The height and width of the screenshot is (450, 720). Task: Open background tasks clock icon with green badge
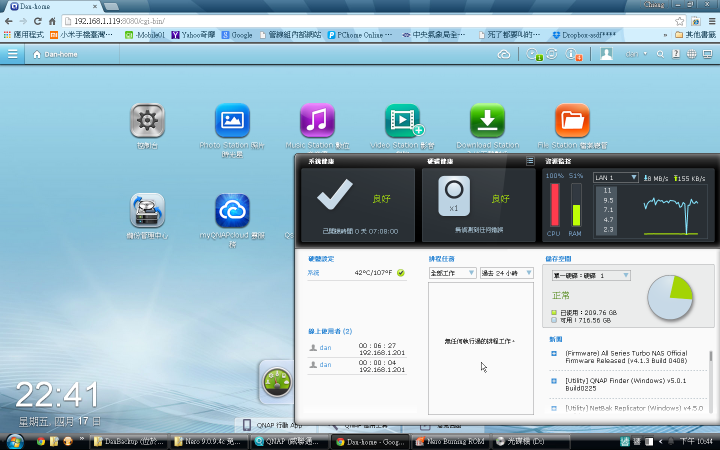(533, 54)
